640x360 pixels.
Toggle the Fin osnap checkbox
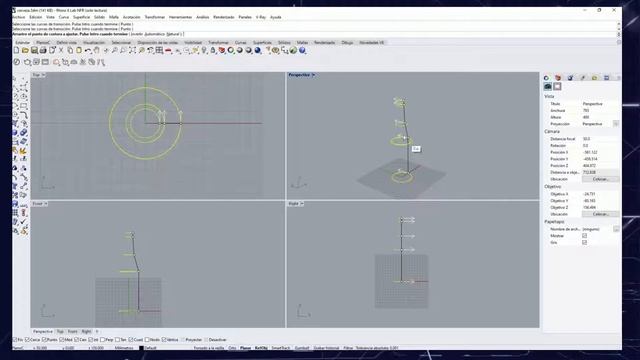tap(15, 340)
